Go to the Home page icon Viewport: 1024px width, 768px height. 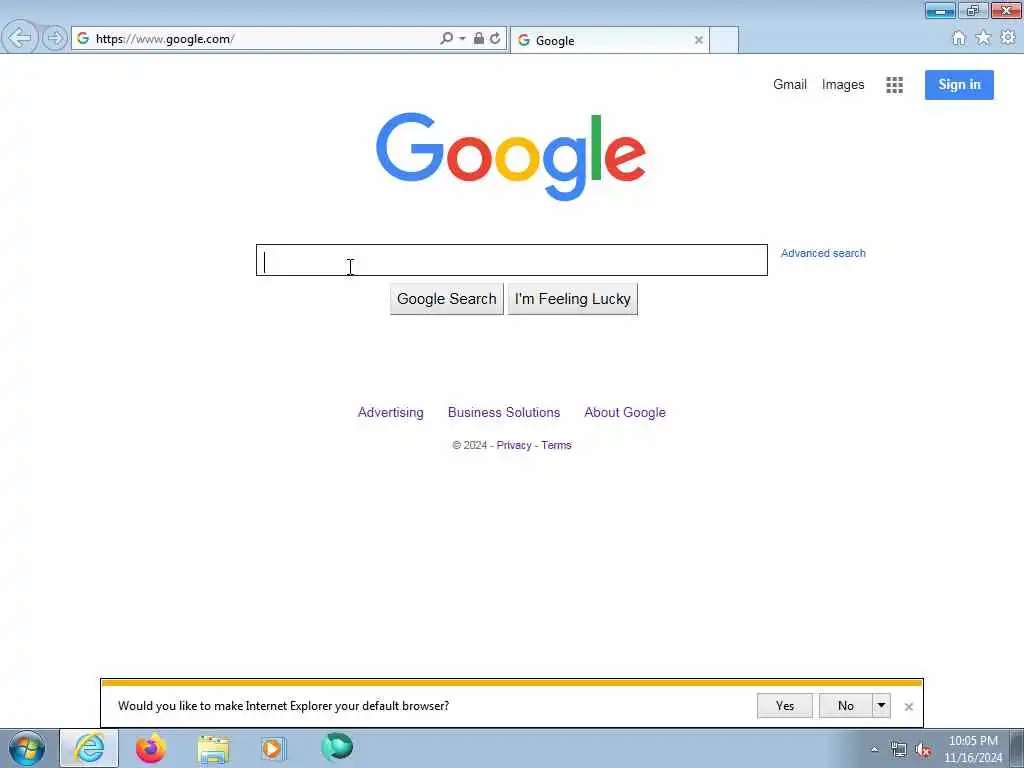coord(958,38)
